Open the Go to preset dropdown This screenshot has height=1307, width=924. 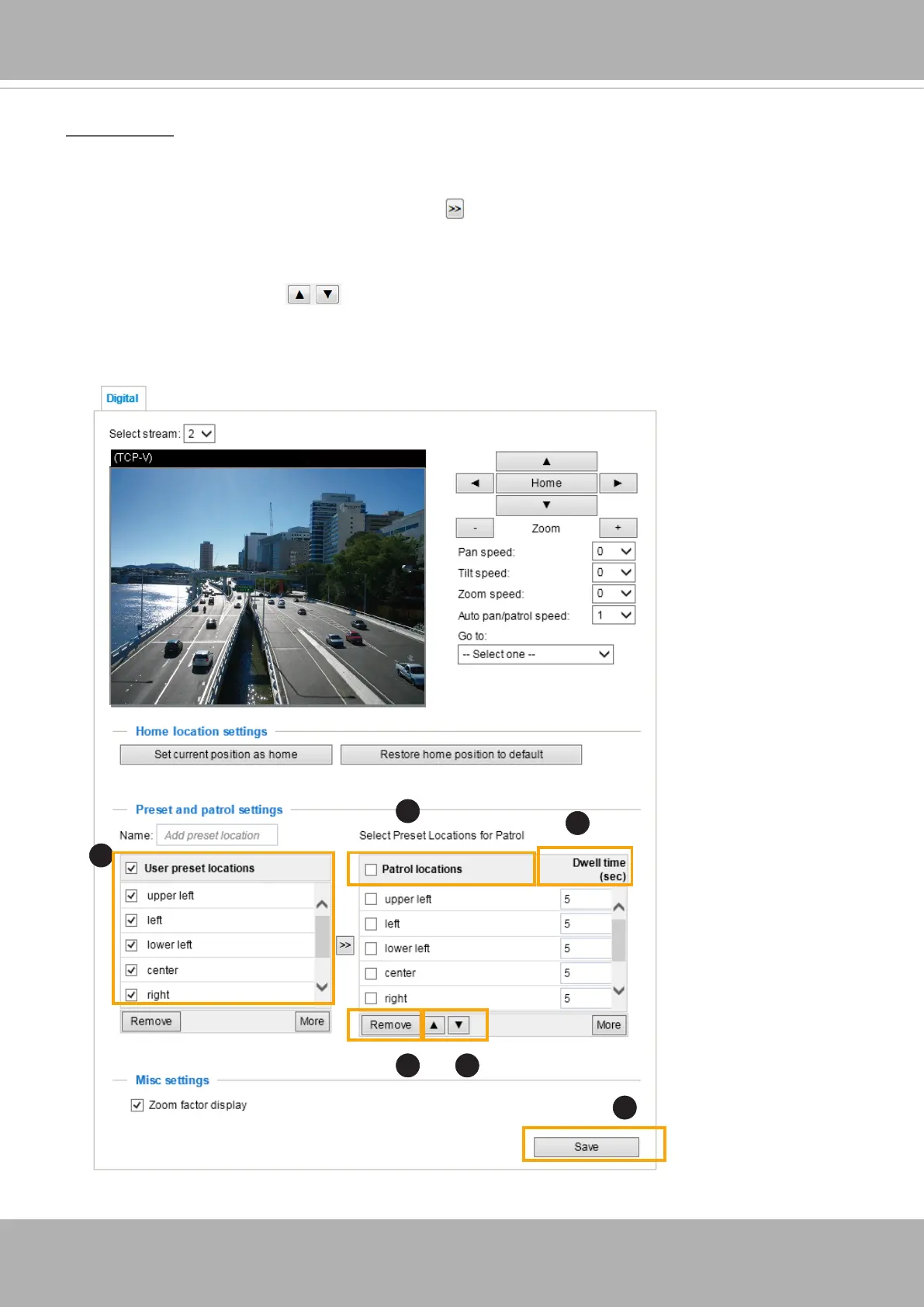[535, 655]
